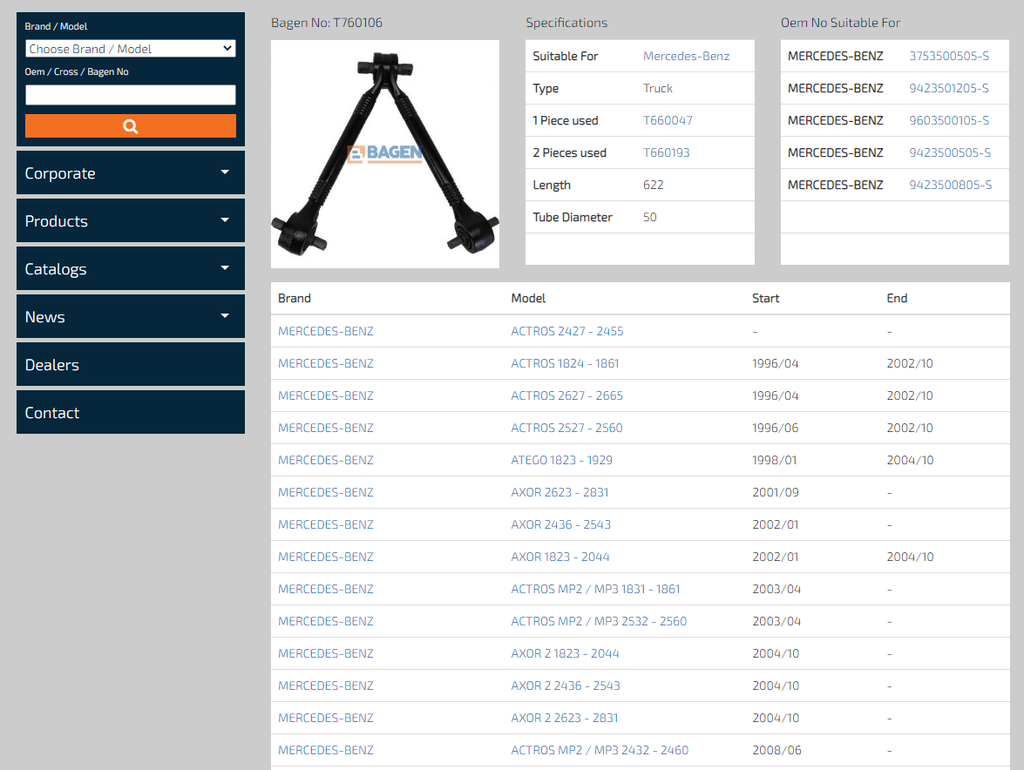Expand the Corporate menu
Screen dimensions: 1024x770
coord(130,173)
